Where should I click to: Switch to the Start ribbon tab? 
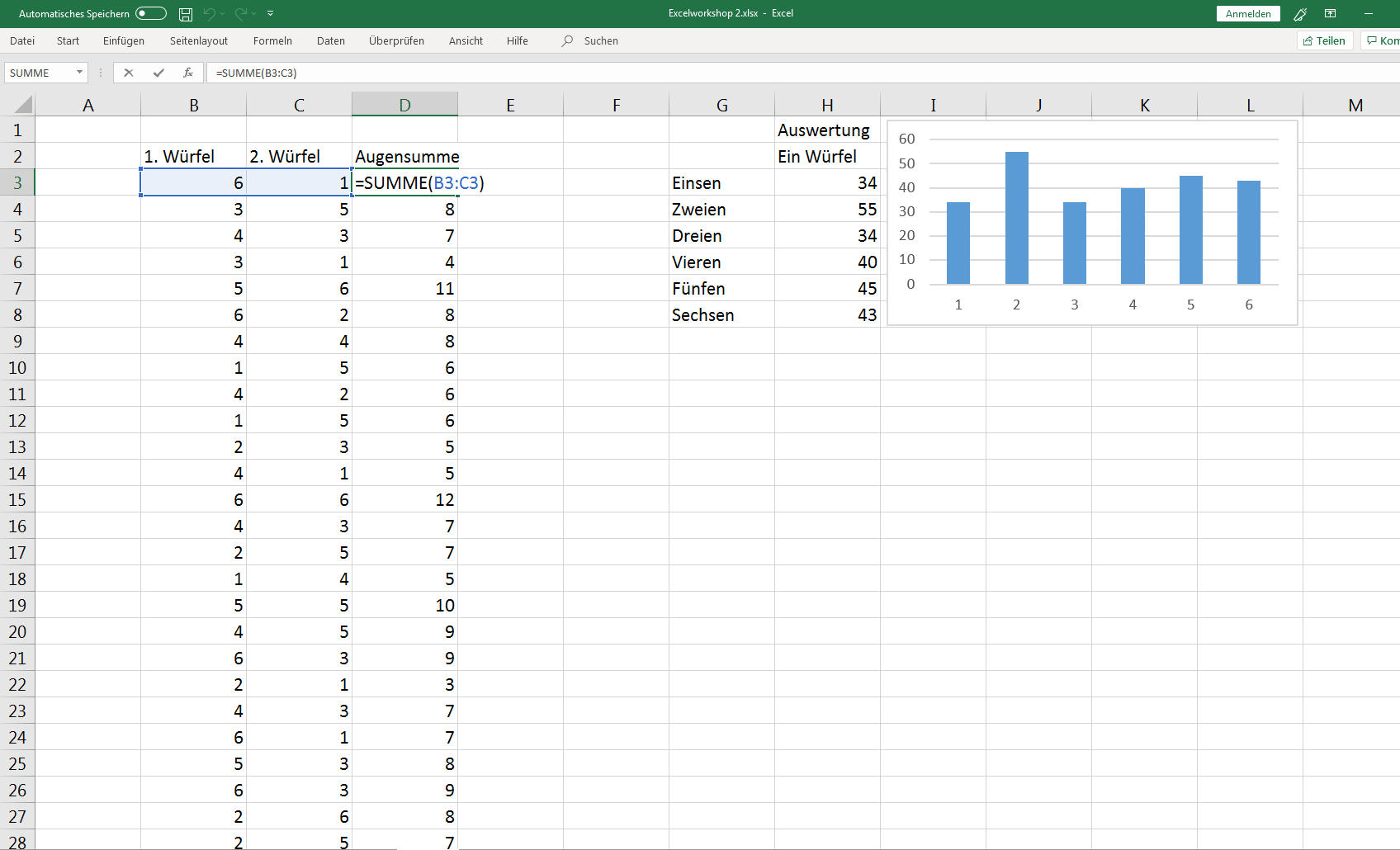[68, 40]
